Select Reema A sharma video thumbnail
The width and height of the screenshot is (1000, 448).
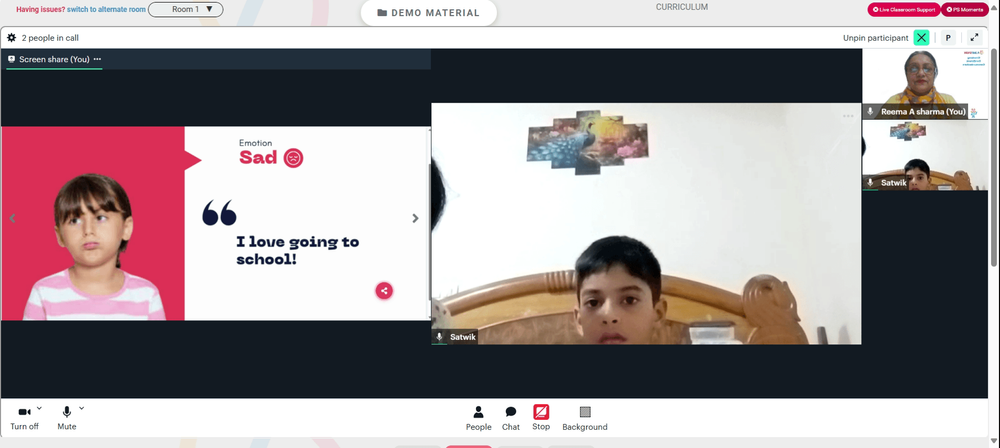925,84
